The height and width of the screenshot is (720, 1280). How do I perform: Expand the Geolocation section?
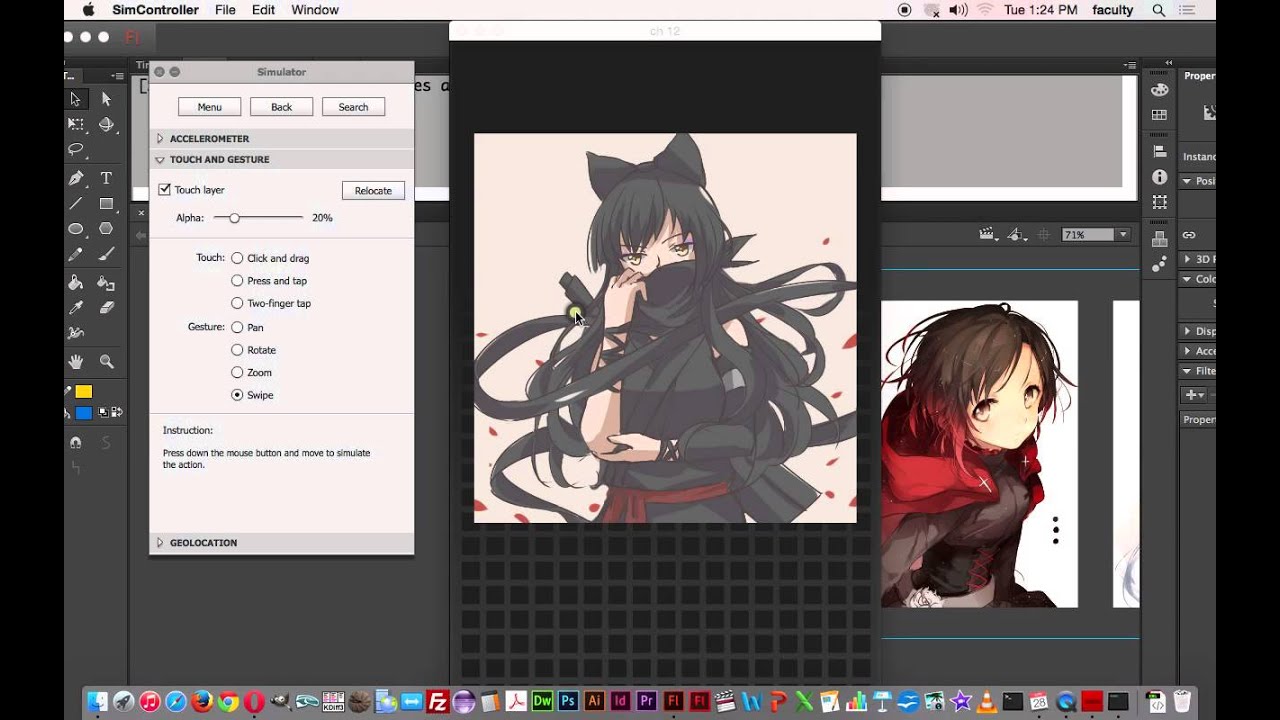point(160,543)
